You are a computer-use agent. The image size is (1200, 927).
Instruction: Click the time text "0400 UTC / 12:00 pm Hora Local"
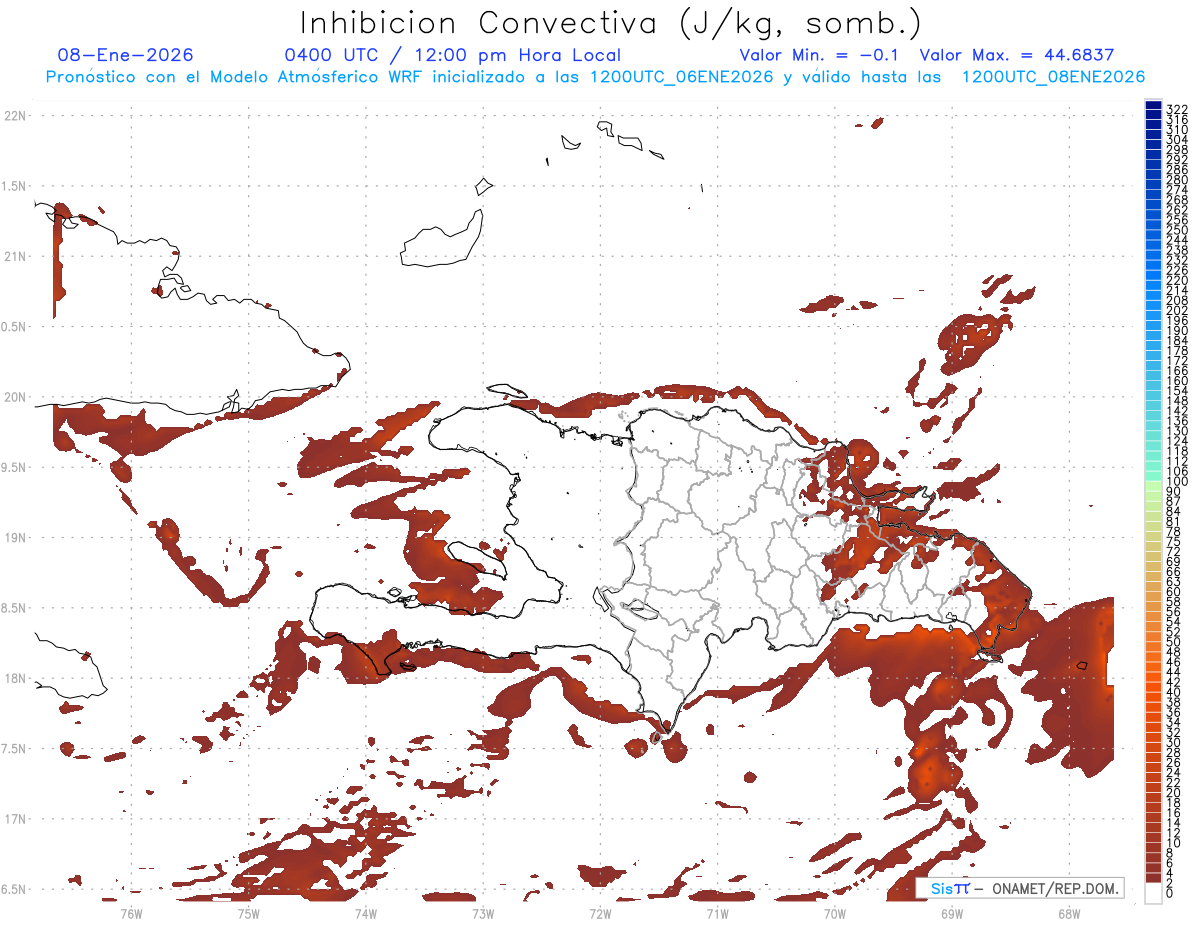[453, 55]
